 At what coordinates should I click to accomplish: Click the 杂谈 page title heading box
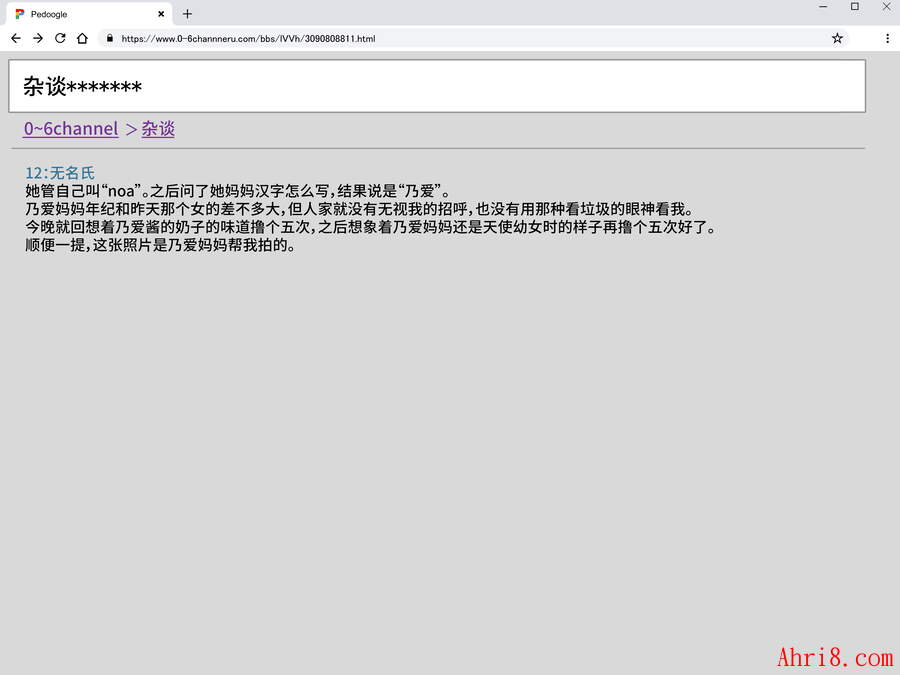[x=436, y=86]
